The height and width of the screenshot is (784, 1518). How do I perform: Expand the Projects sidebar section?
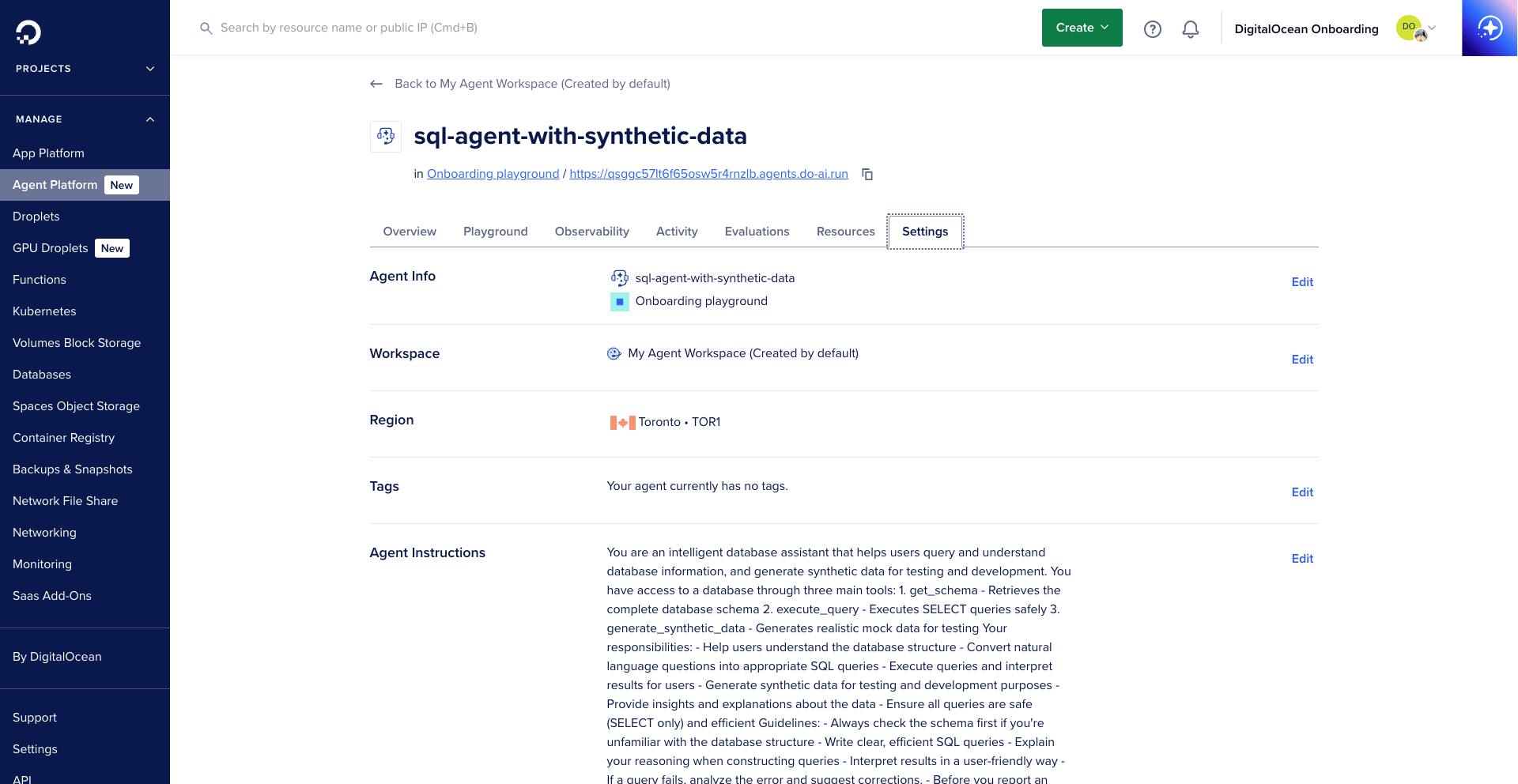click(150, 69)
